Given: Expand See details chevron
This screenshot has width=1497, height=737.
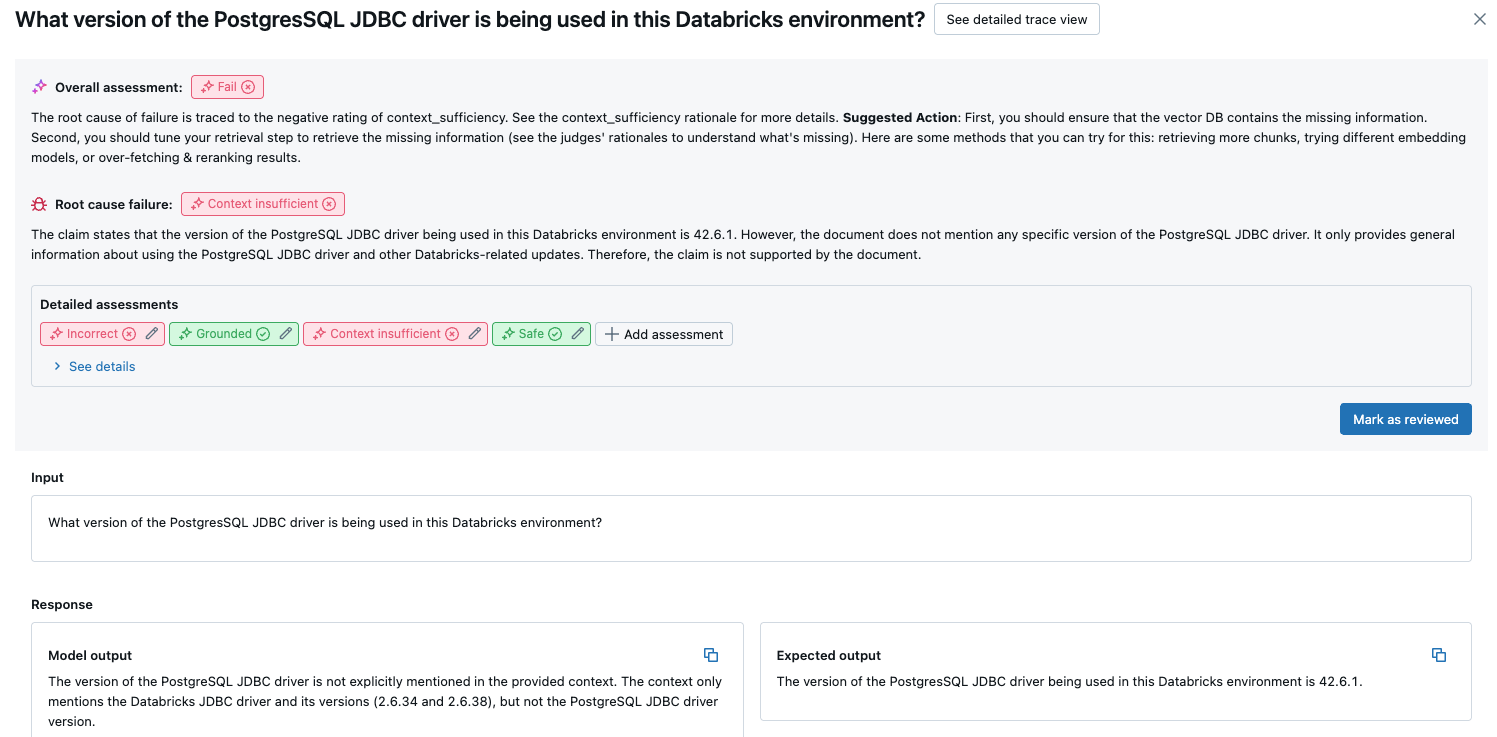Looking at the screenshot, I should pos(57,367).
